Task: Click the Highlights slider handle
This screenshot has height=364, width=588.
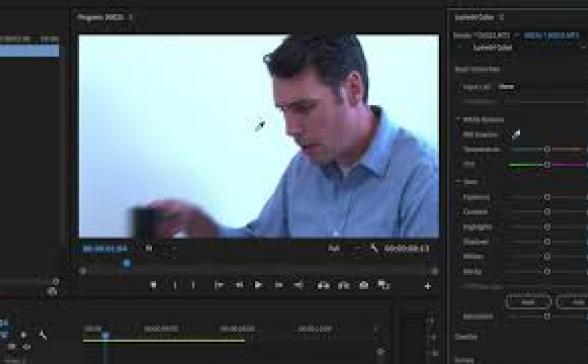Action: [547, 227]
